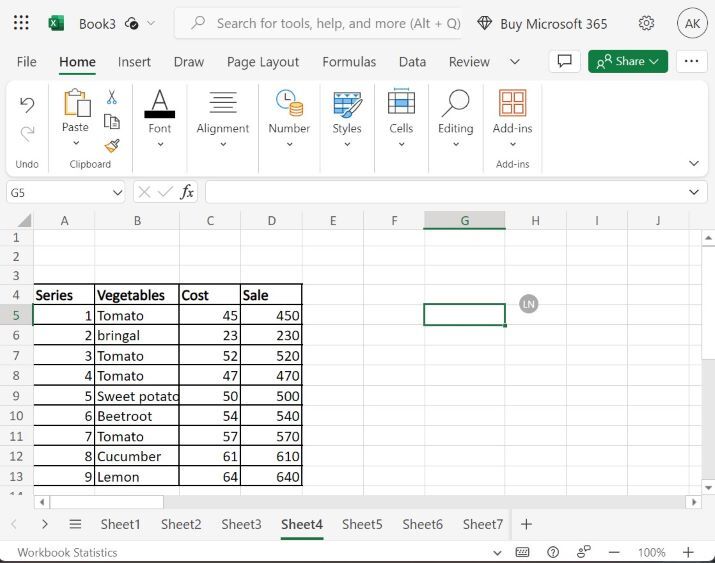The height and width of the screenshot is (563, 715).
Task: Click the search tools and help box
Action: click(x=318, y=23)
